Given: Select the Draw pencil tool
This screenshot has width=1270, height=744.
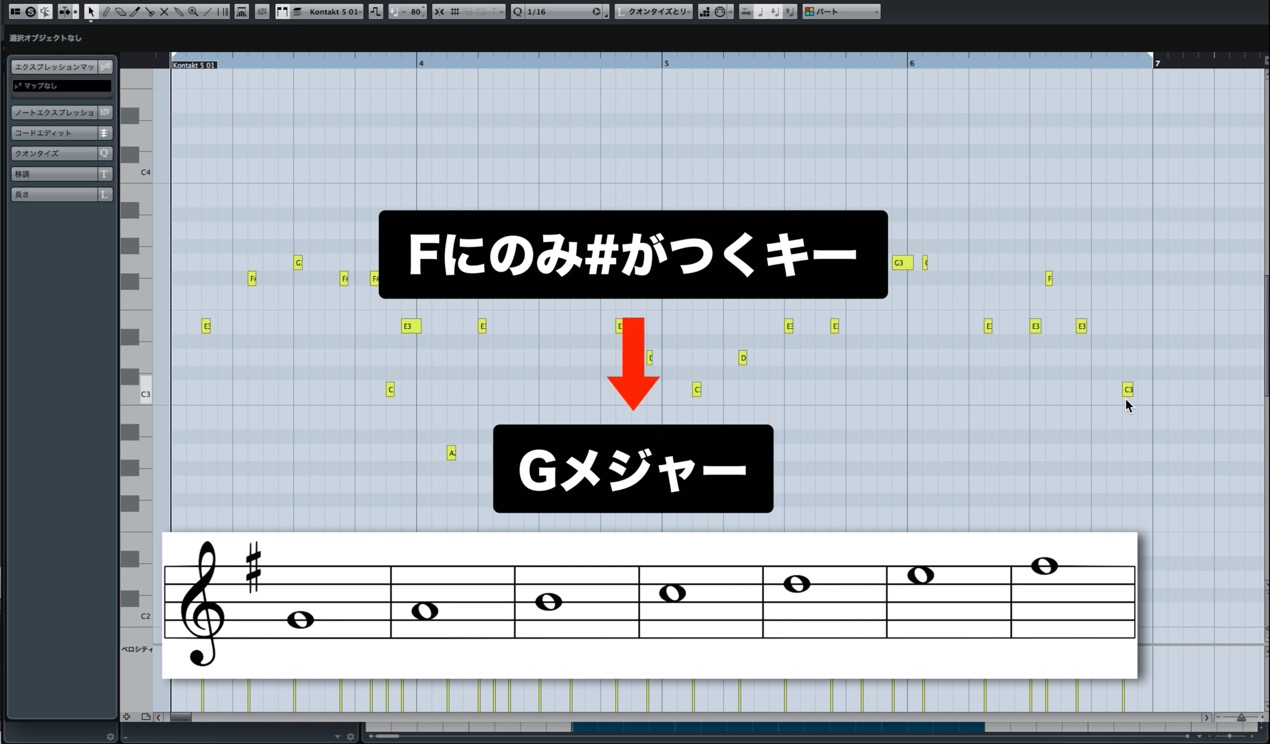Looking at the screenshot, I should click(105, 12).
